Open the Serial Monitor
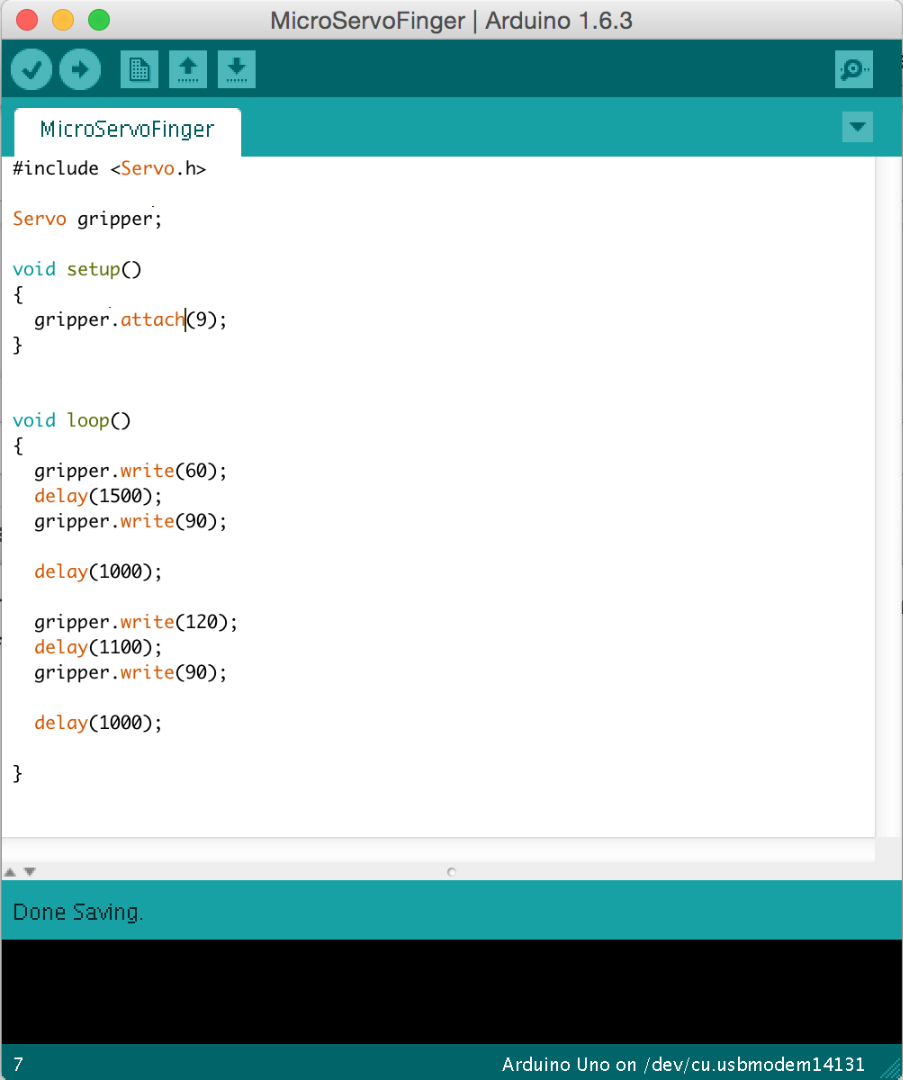This screenshot has height=1080, width=903. tap(854, 69)
